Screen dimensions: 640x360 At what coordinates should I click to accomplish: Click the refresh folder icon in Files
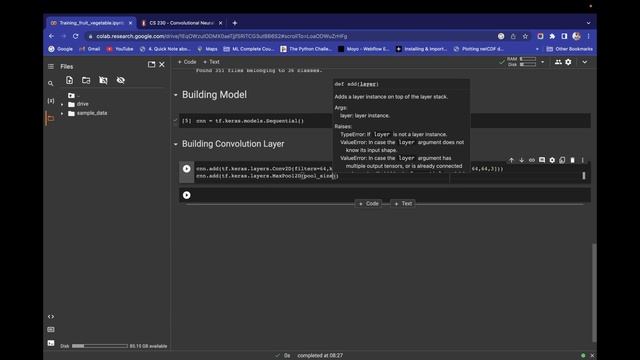(x=86, y=80)
